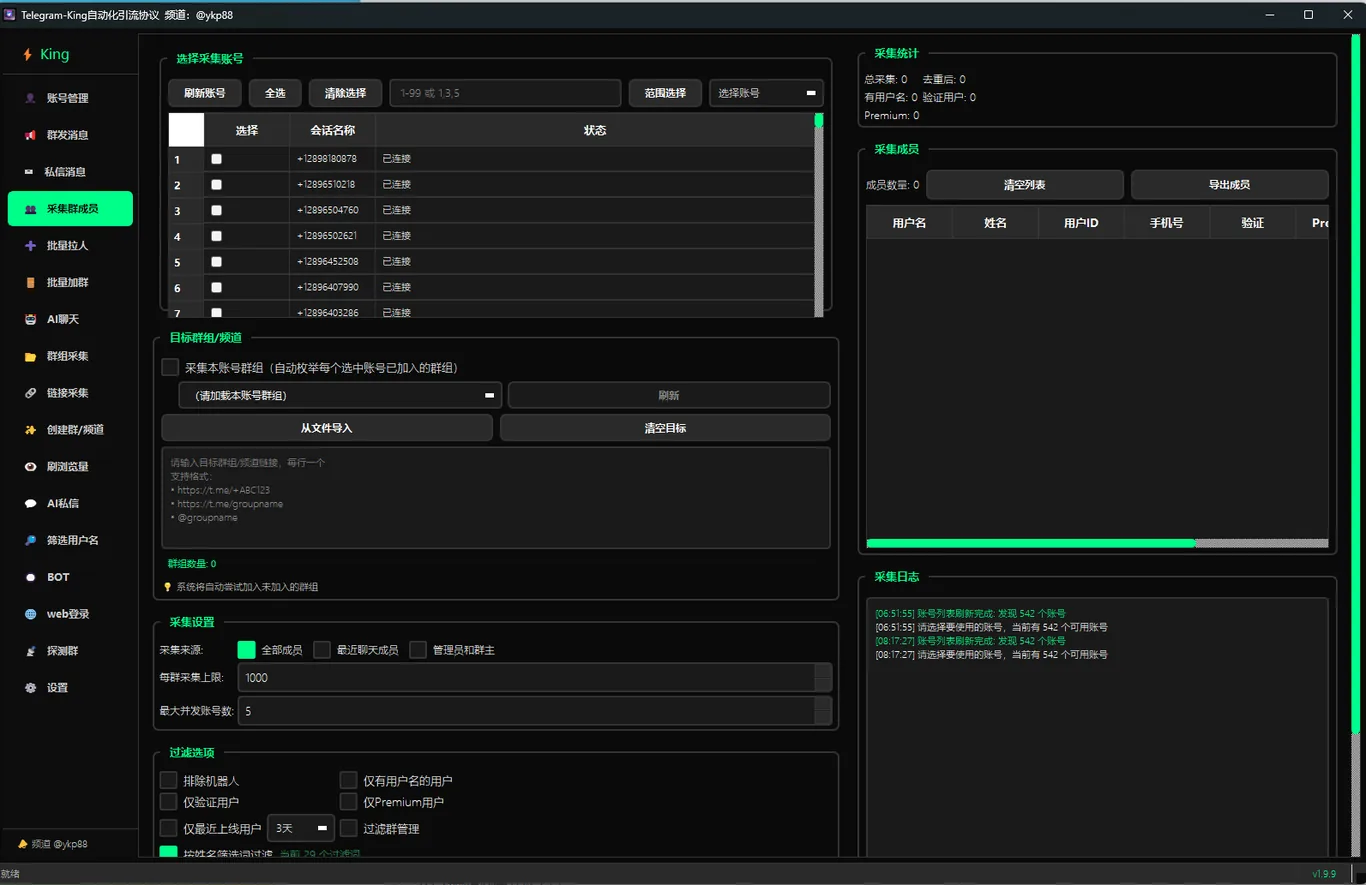Click the AI私信 speech bubble icon

click(30, 503)
